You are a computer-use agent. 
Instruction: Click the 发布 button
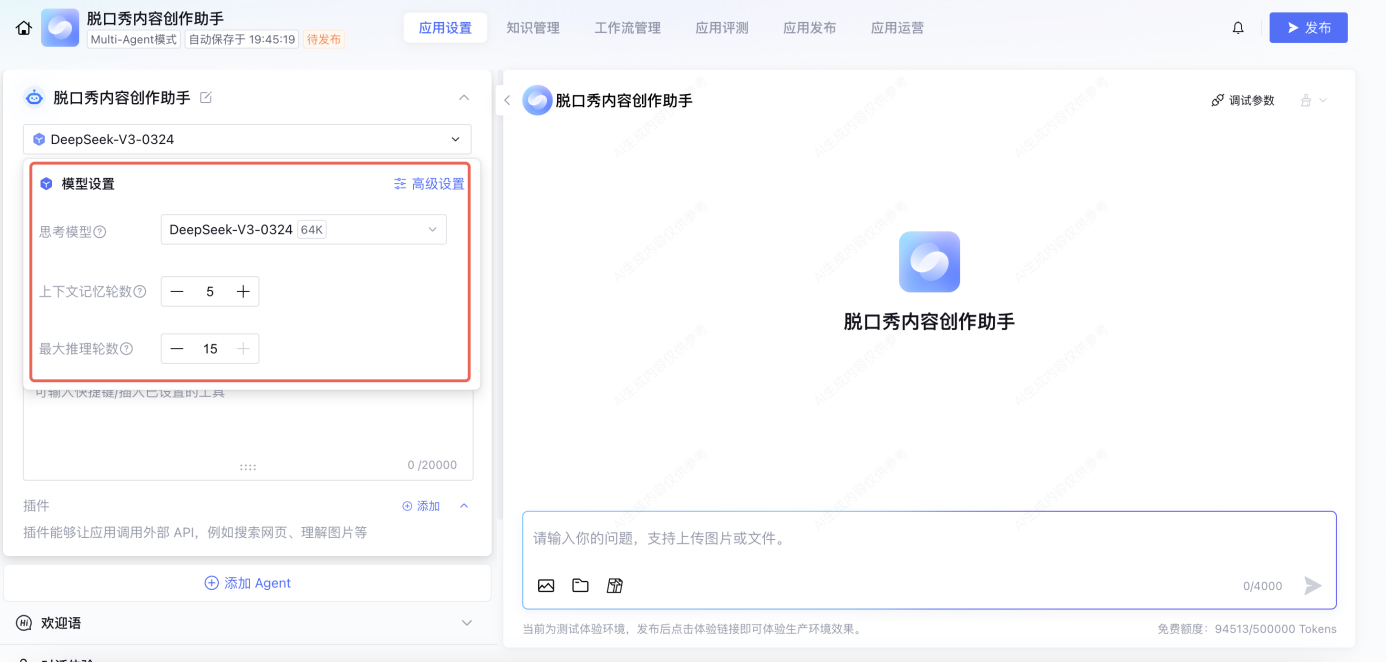[x=1308, y=28]
